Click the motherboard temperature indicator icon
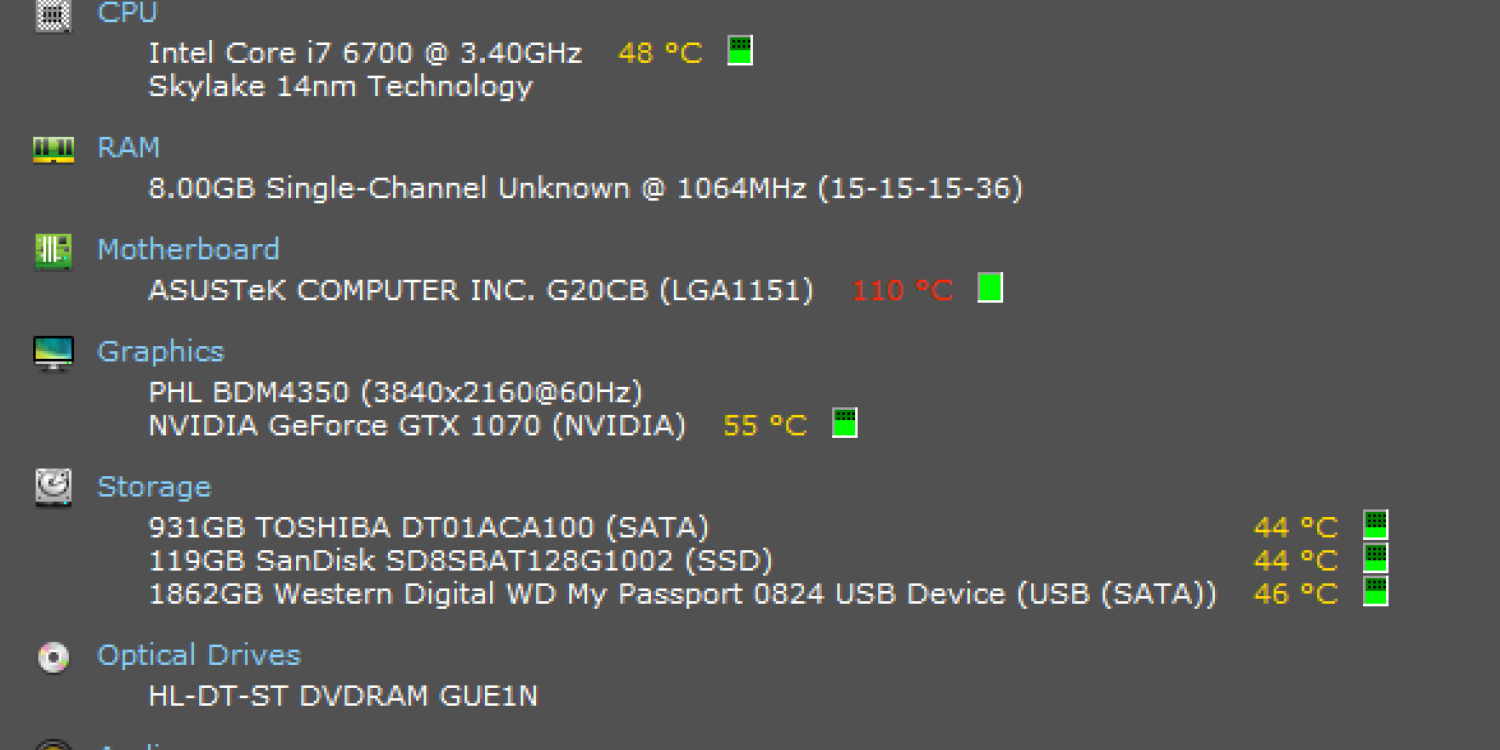This screenshot has height=750, width=1500. [x=990, y=288]
